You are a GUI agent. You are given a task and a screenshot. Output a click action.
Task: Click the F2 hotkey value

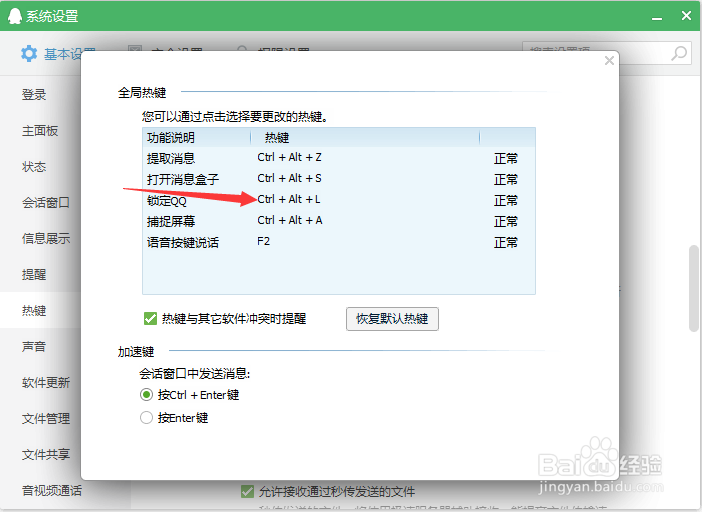[x=263, y=242]
